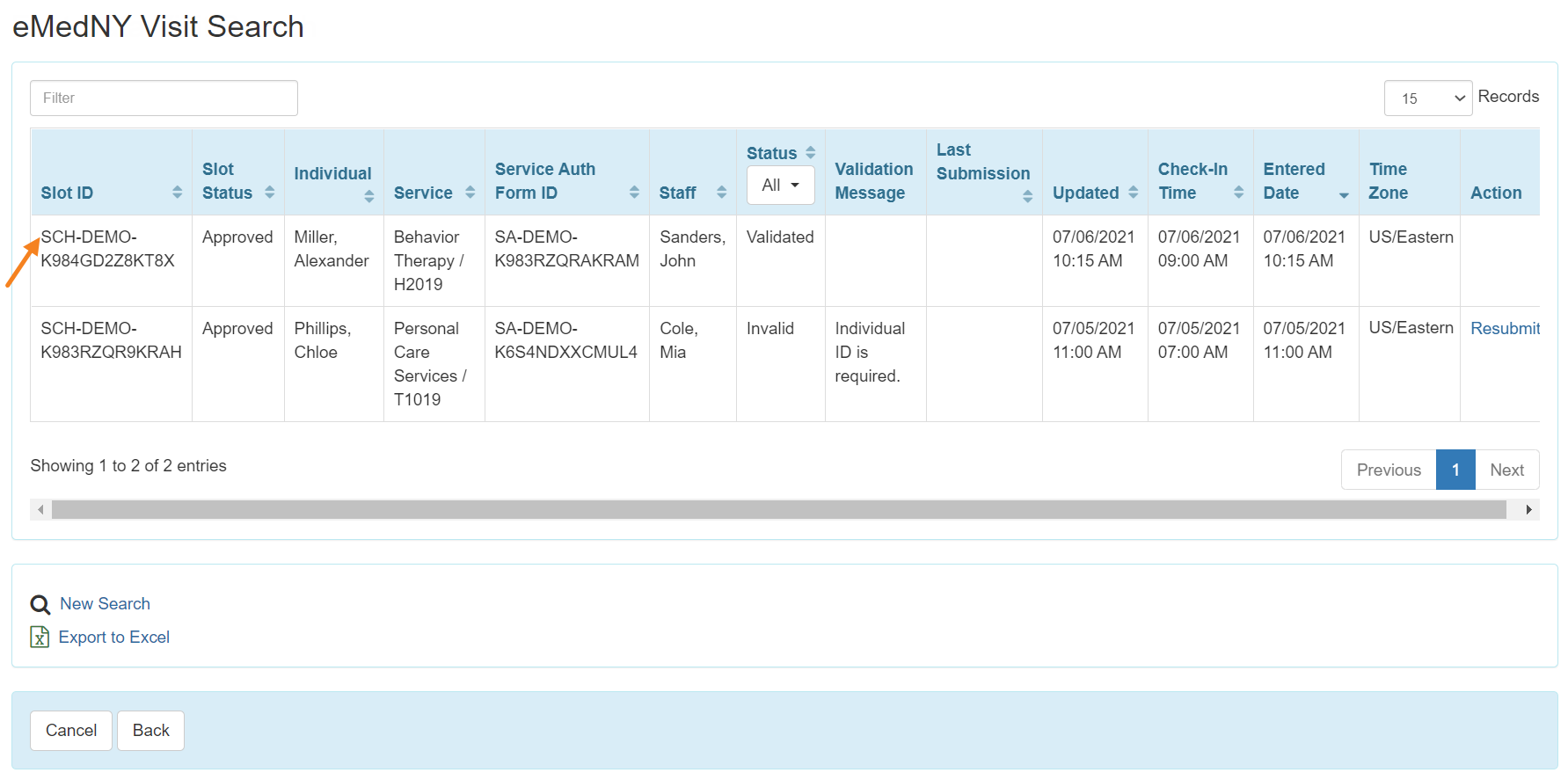Open the Records per page dropdown
The image size is (1568, 780).
pos(1427,98)
